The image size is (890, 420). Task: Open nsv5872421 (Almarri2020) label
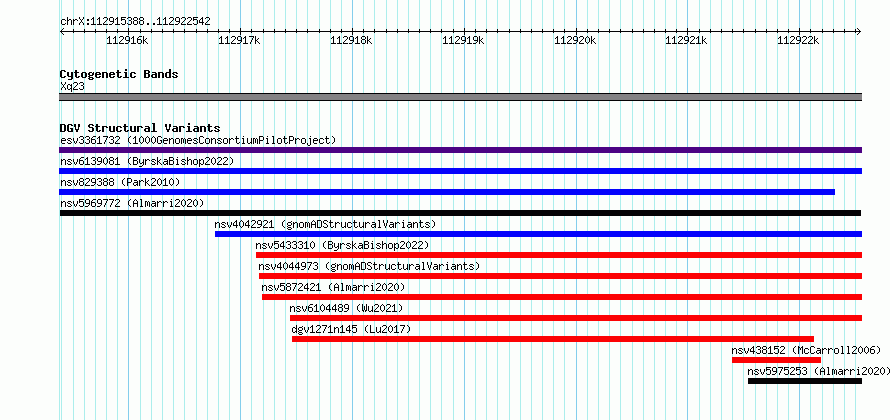point(334,287)
